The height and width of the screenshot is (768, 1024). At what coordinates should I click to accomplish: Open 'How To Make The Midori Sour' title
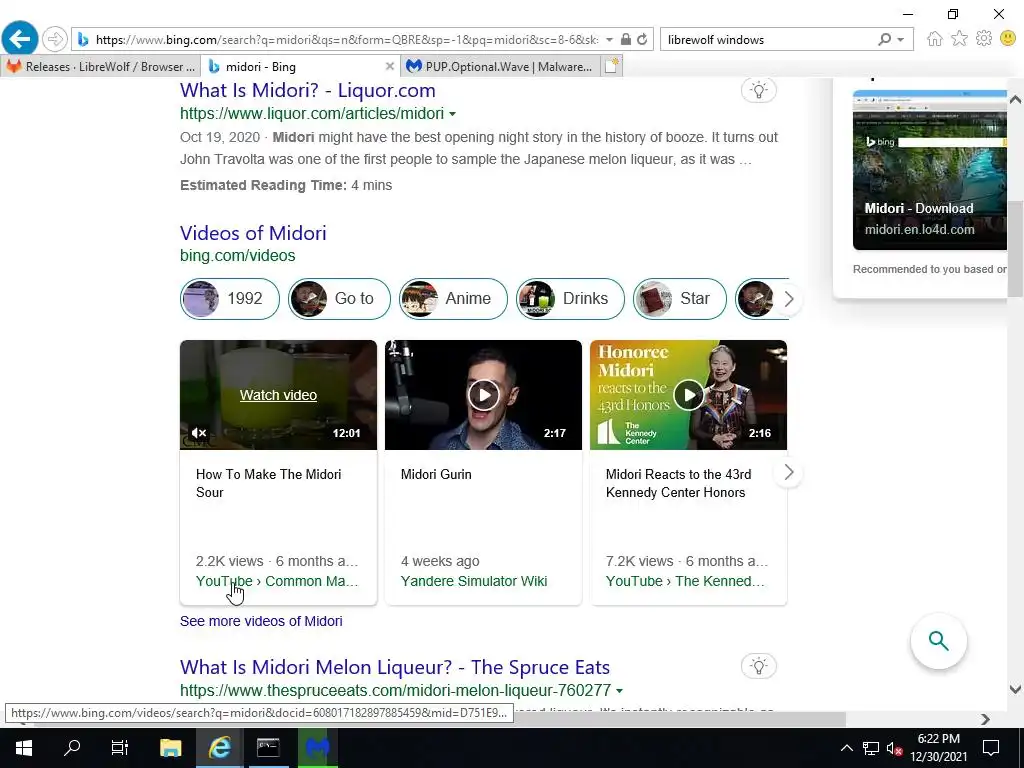tap(268, 483)
